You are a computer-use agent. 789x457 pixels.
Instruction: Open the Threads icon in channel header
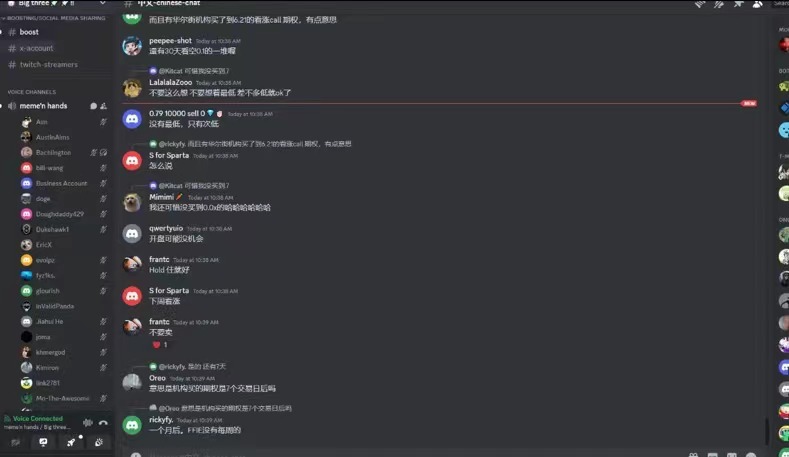coord(699,4)
